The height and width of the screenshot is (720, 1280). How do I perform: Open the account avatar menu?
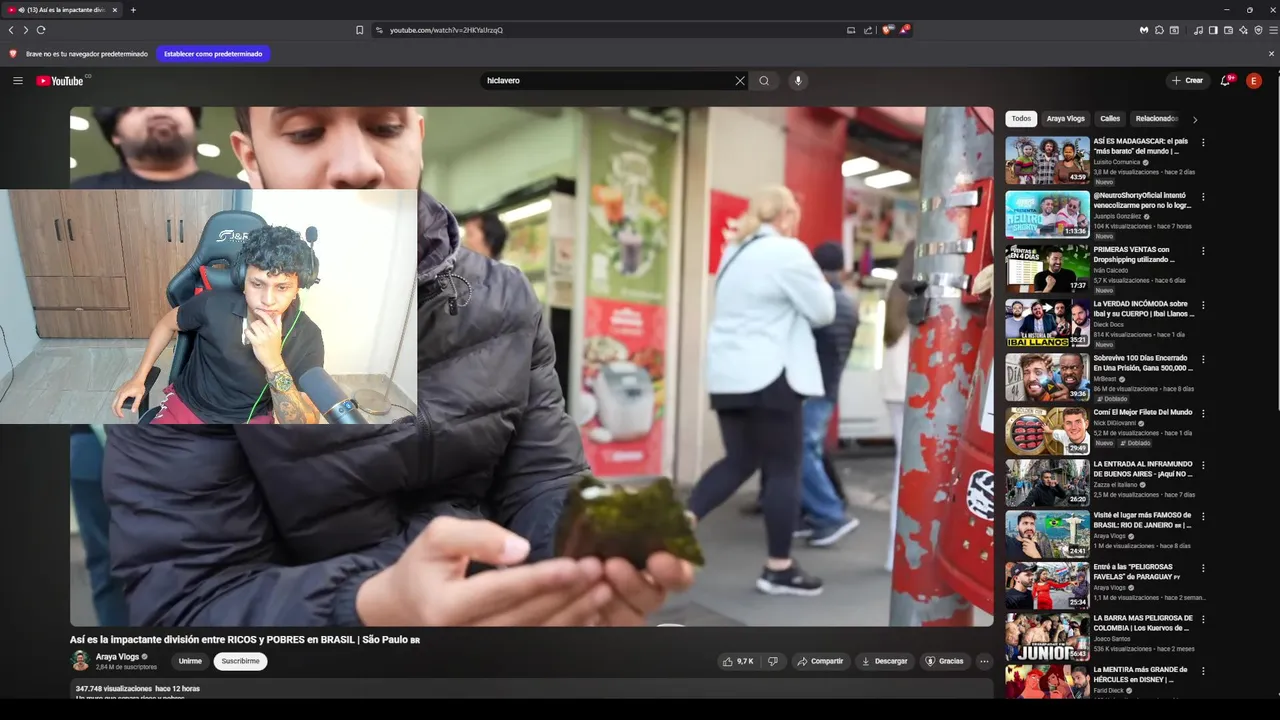coord(1254,80)
